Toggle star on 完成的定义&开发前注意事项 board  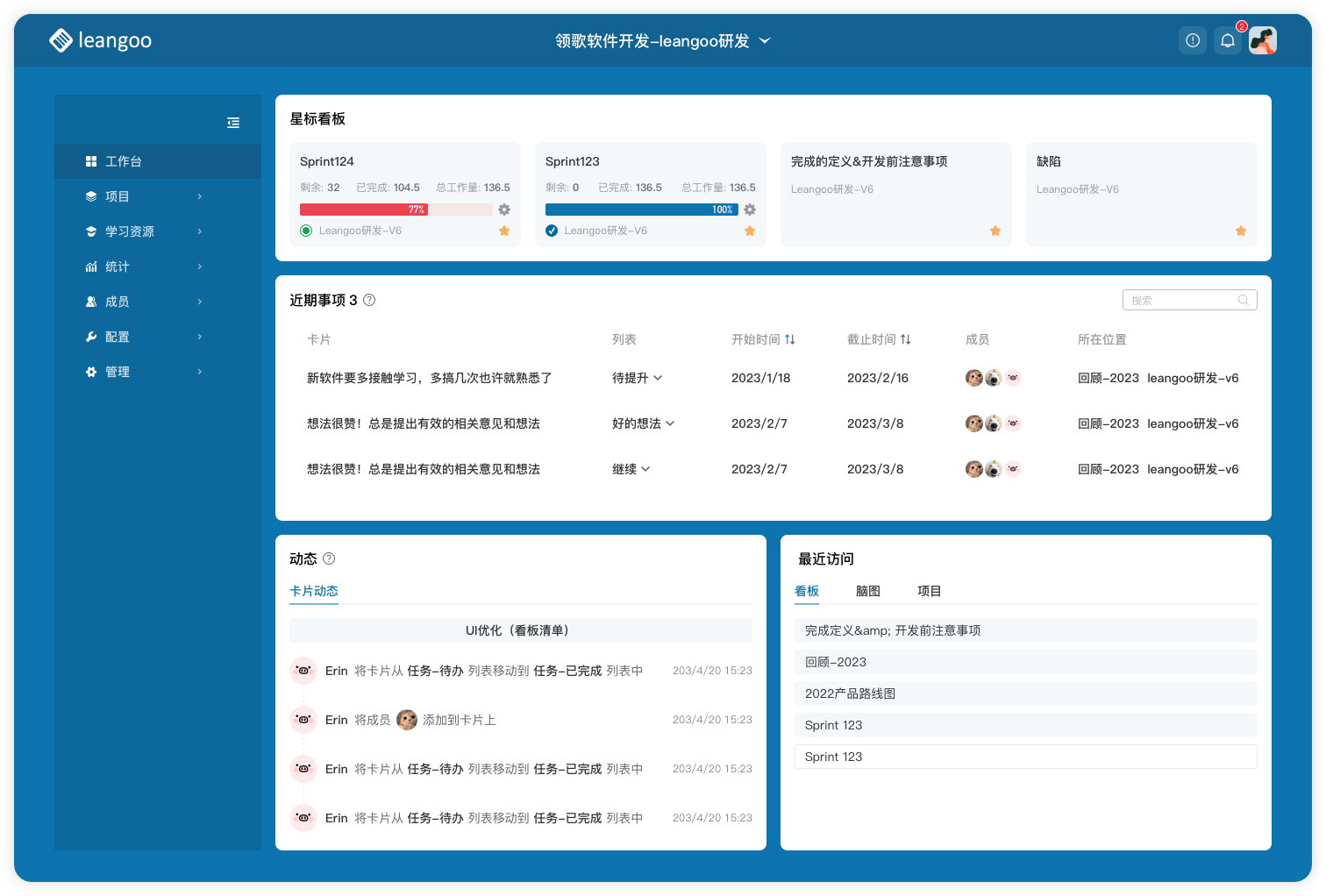[x=995, y=231]
